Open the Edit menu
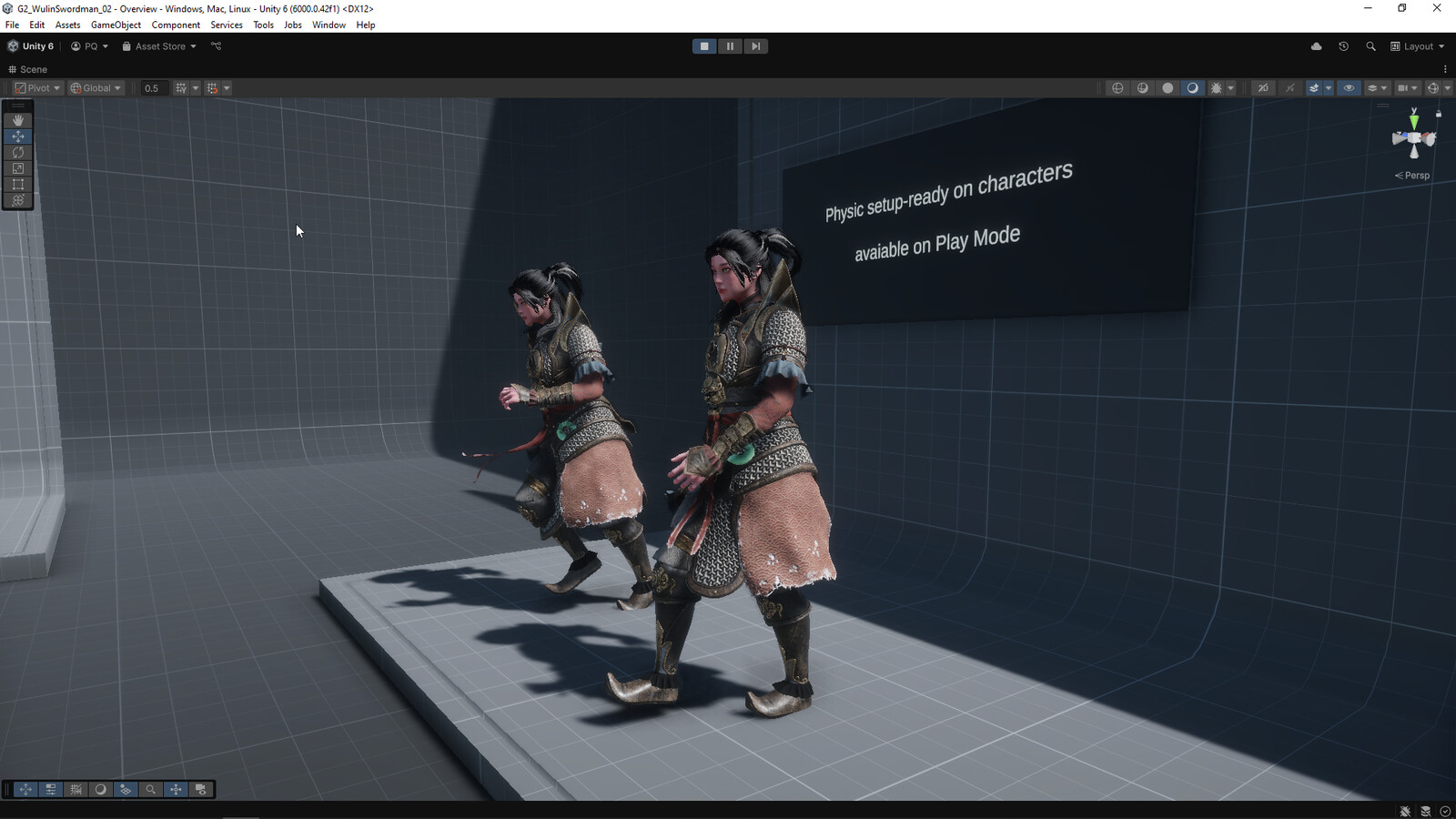The width and height of the screenshot is (1456, 819). click(x=36, y=25)
